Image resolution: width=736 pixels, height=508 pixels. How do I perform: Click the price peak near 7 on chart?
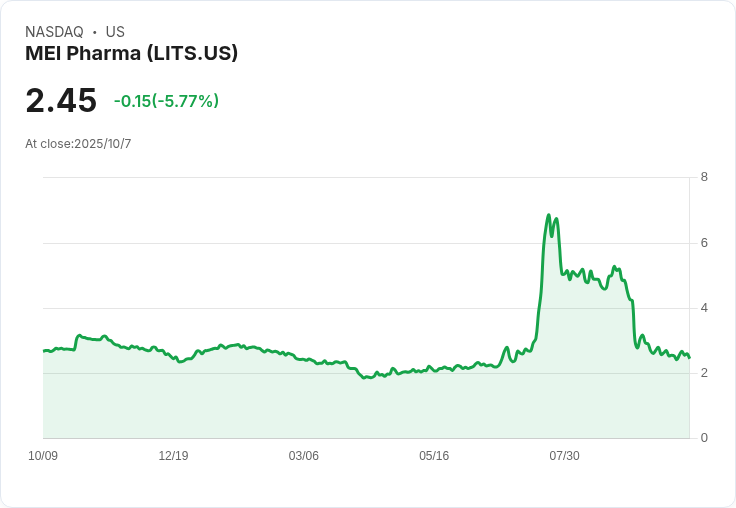pyautogui.click(x=548, y=215)
